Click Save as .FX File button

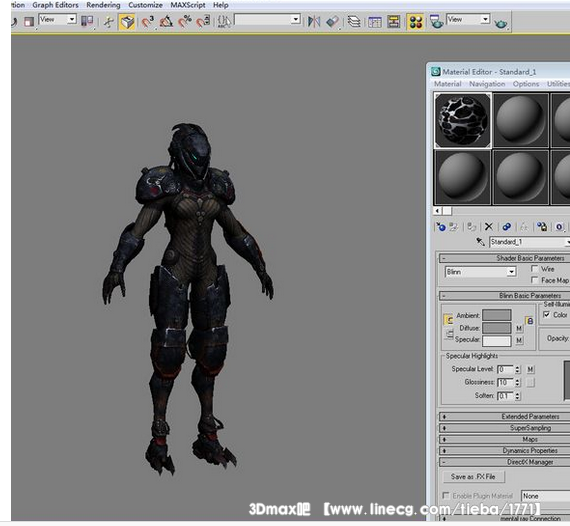tap(473, 477)
